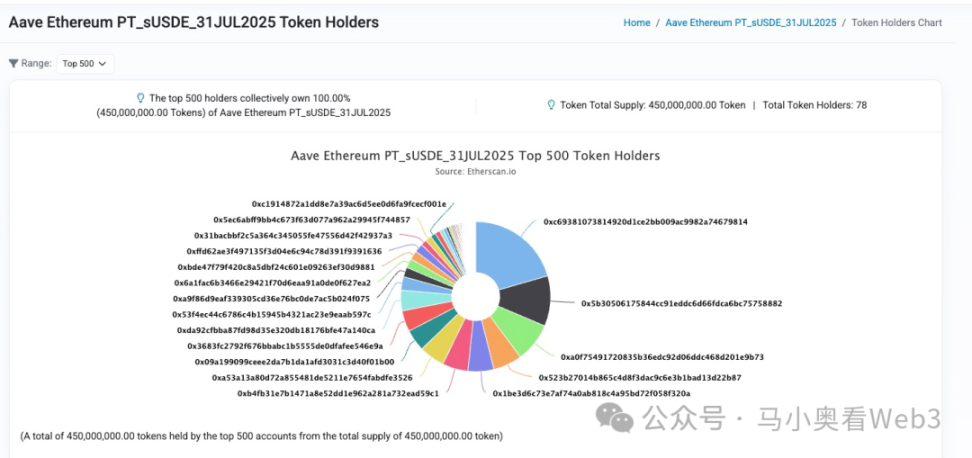Click address label 0x5b30506175844cc91eddc6d66fdca6bc75758882
This screenshot has width=972, height=458.
click(681, 304)
